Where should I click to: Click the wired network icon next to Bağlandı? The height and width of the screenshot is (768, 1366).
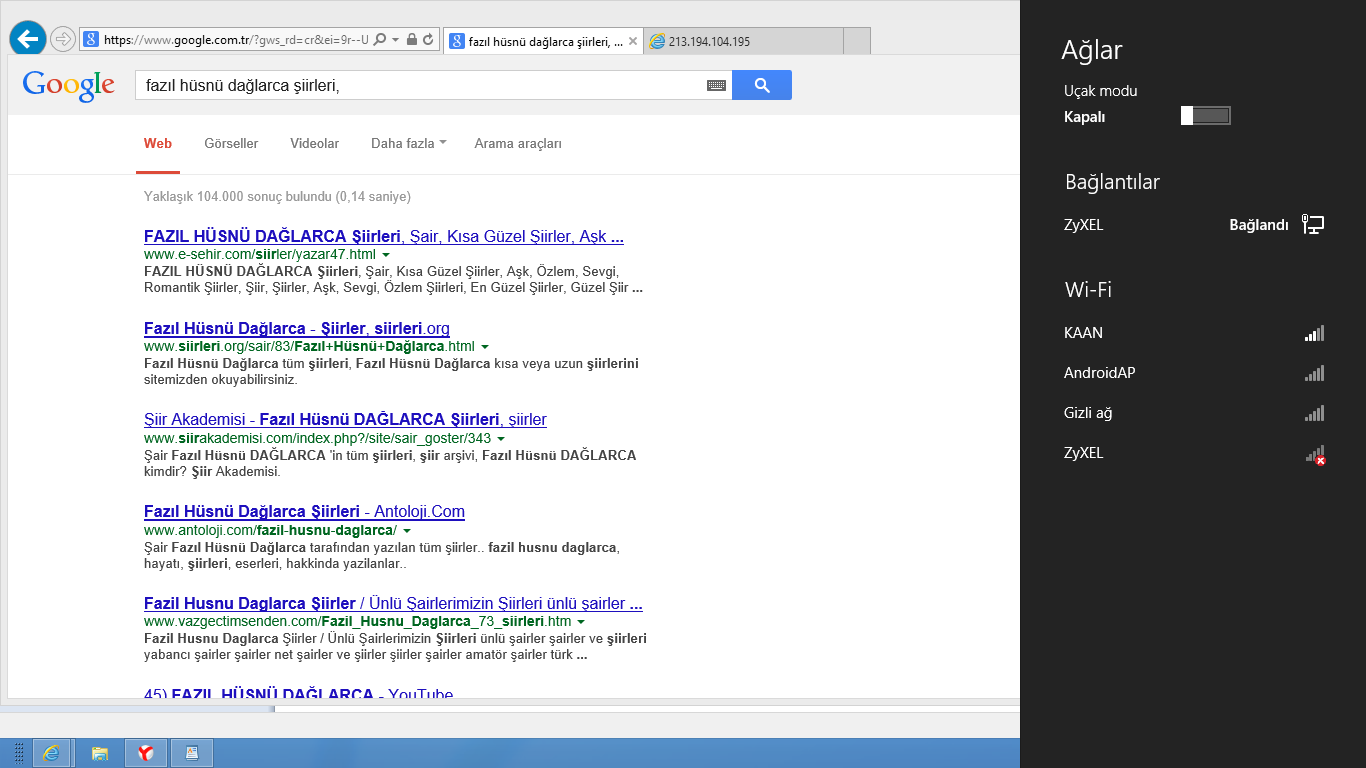1313,225
